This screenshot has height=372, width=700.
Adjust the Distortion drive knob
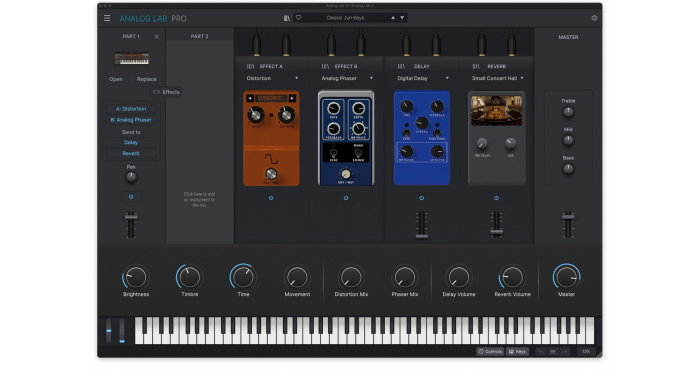pyautogui.click(x=255, y=115)
